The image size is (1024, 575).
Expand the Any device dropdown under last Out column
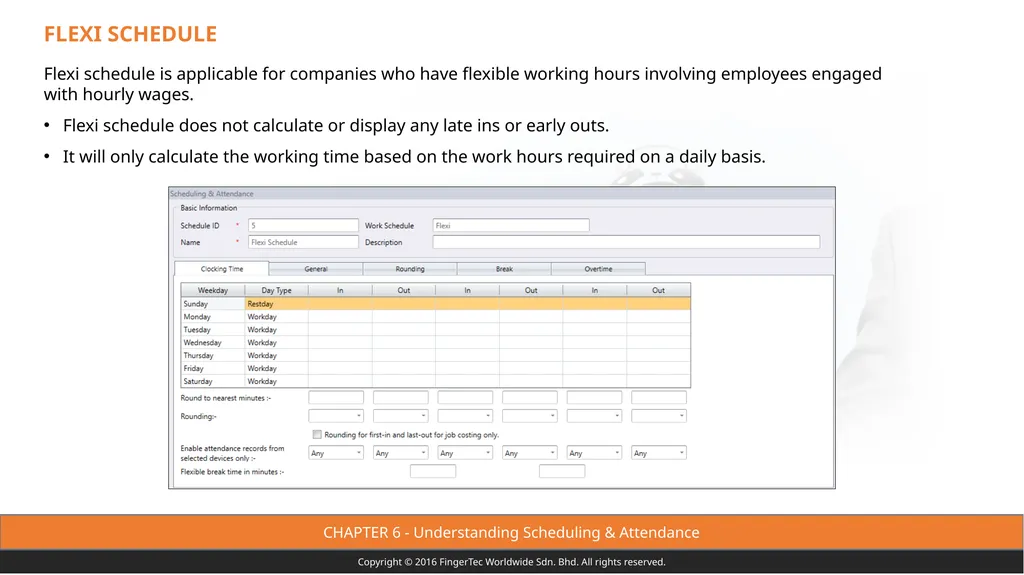click(659, 453)
